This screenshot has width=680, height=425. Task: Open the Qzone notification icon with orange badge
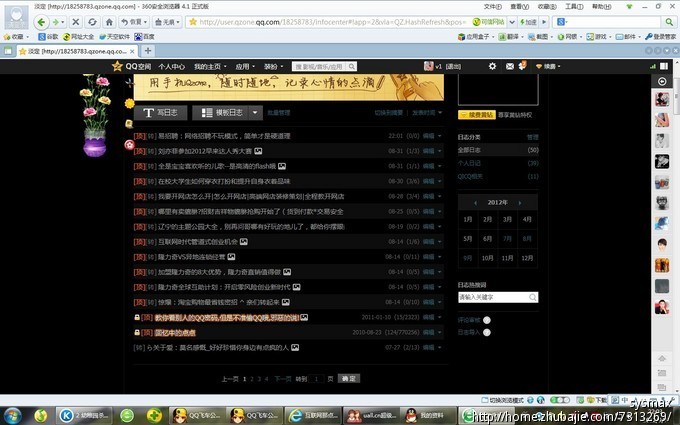(522, 66)
